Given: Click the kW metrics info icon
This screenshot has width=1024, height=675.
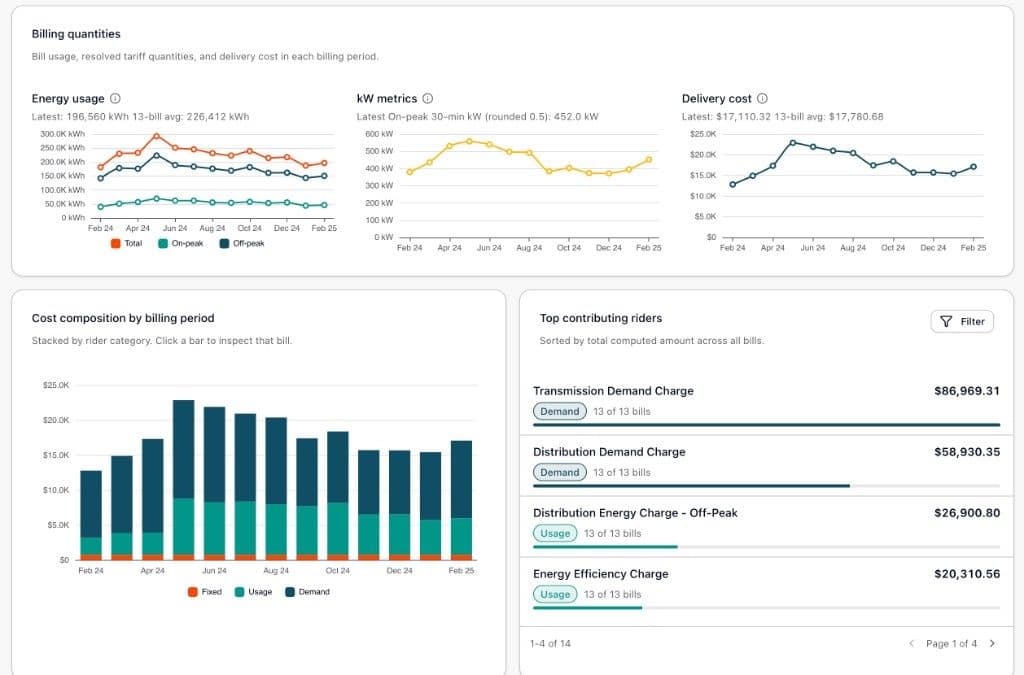Looking at the screenshot, I should [428, 99].
